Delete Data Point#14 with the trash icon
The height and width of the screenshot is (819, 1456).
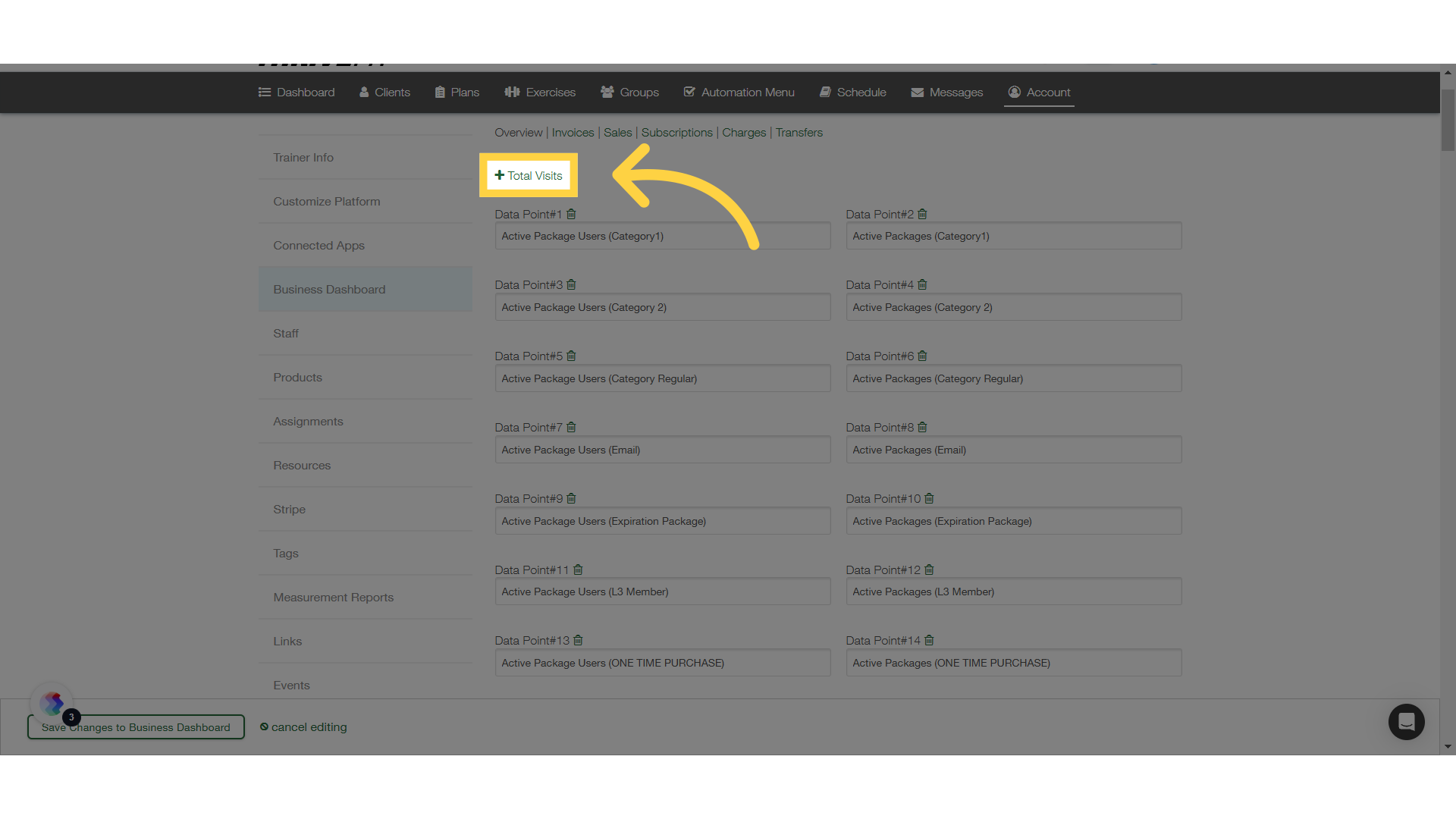click(929, 640)
